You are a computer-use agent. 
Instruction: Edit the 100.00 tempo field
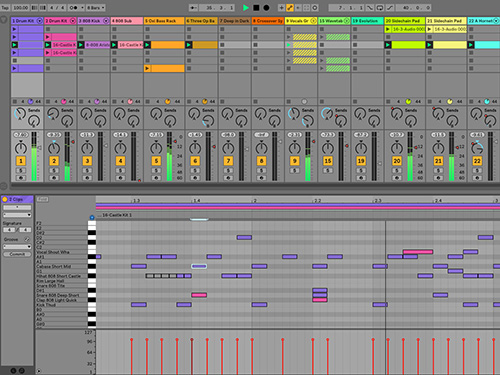20,7
